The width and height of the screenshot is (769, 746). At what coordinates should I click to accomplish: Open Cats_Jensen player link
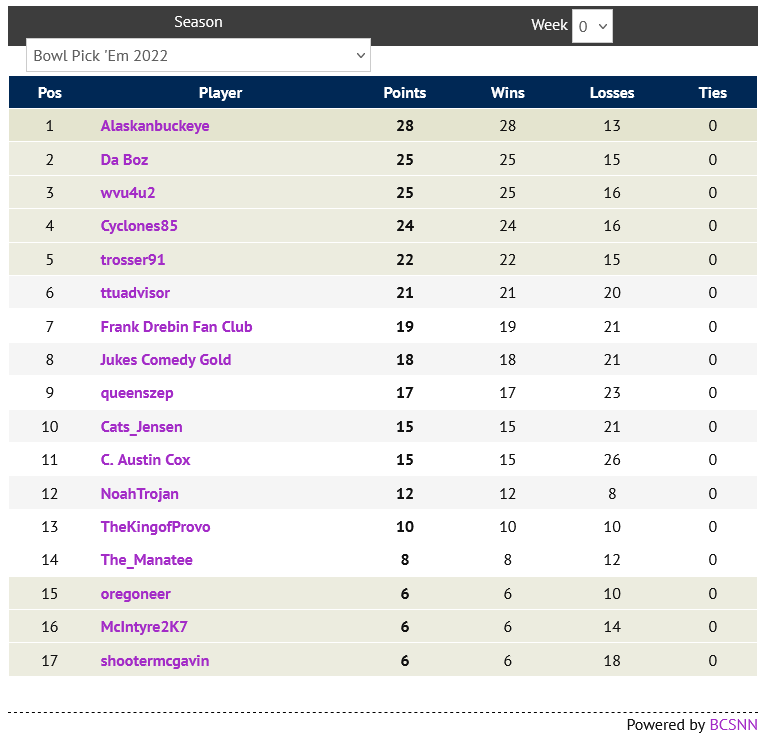click(x=141, y=427)
